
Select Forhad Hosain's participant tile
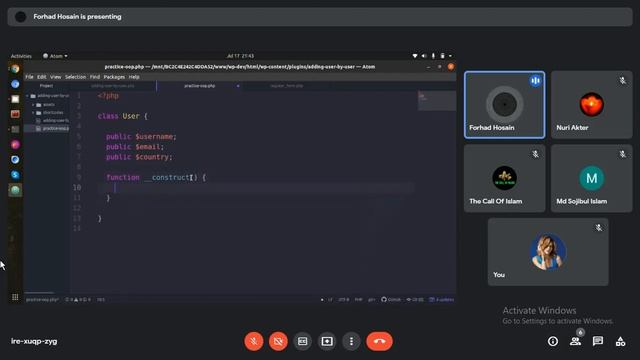point(504,105)
